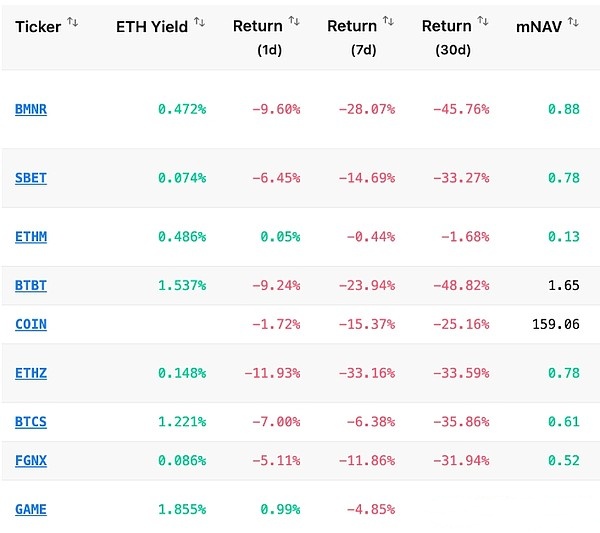Select COIN's 159.06 mNAV cell
The width and height of the screenshot is (600, 533).
[x=557, y=325]
